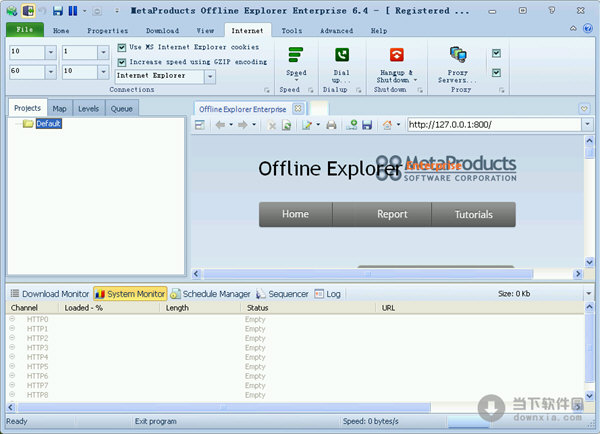Viewport: 600px width, 434px height.
Task: Toggle Use MS Internet Explorer cookies checkbox
Action: click(x=122, y=47)
